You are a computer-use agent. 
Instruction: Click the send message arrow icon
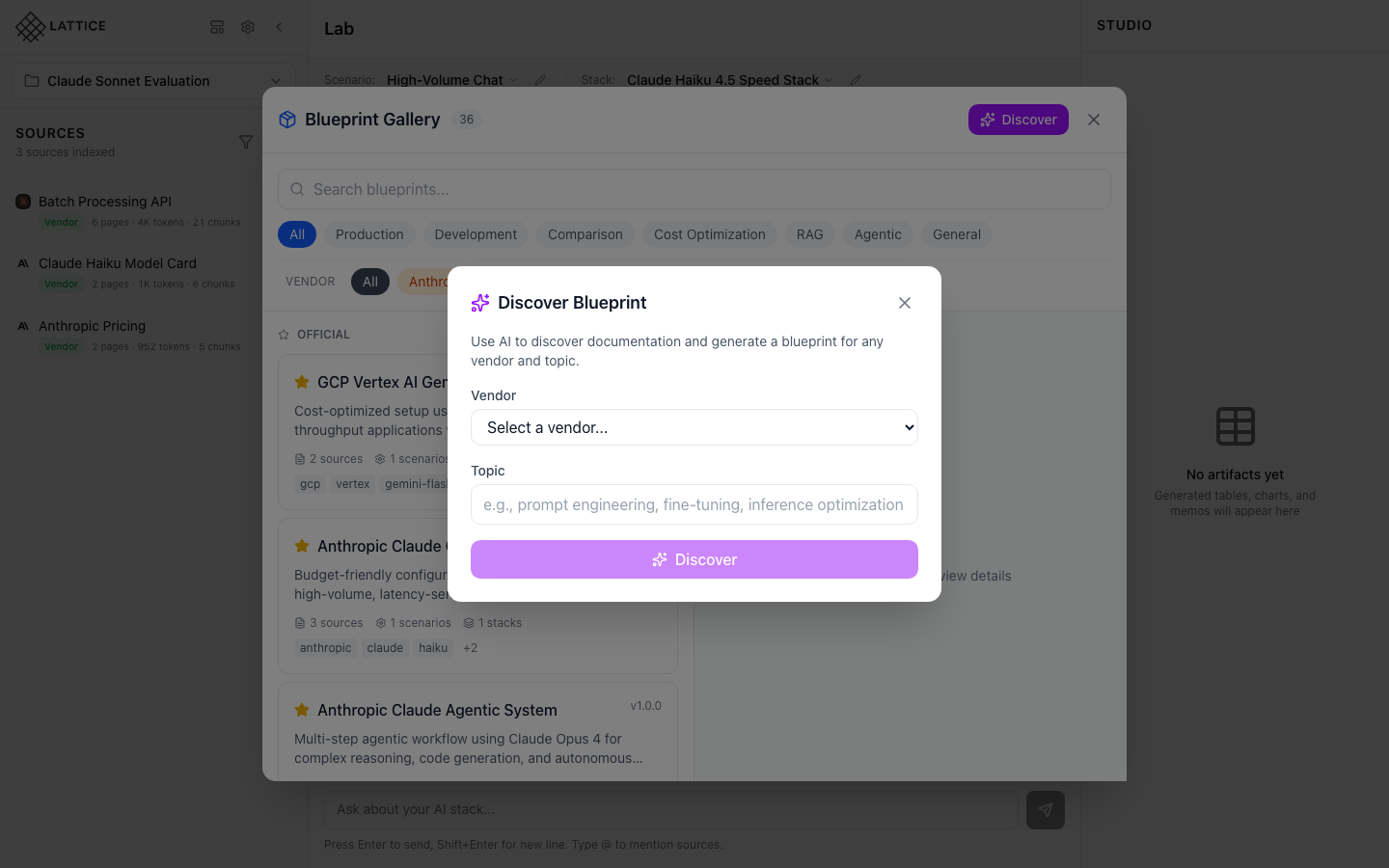[1045, 810]
